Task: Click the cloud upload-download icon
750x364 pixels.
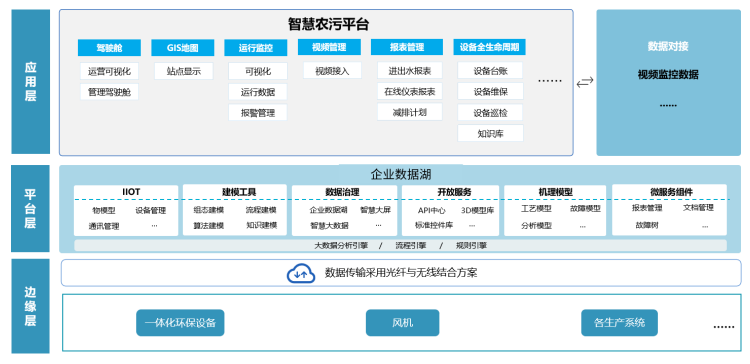Action: point(301,273)
